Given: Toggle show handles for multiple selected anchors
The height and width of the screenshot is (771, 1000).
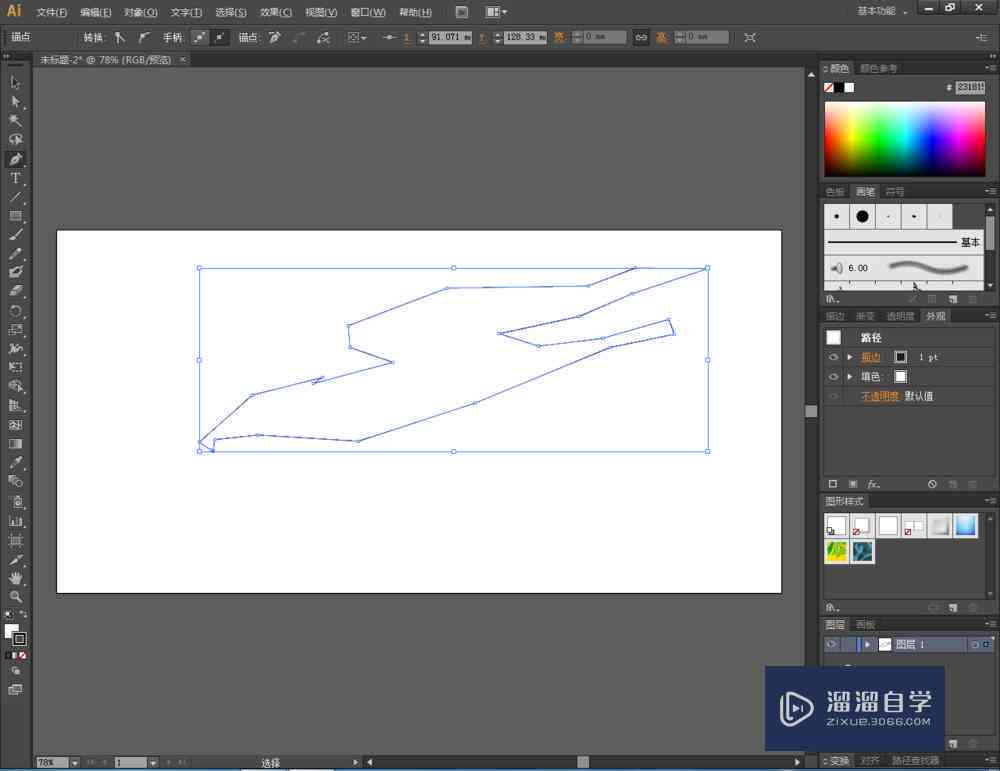Looking at the screenshot, I should [200, 38].
